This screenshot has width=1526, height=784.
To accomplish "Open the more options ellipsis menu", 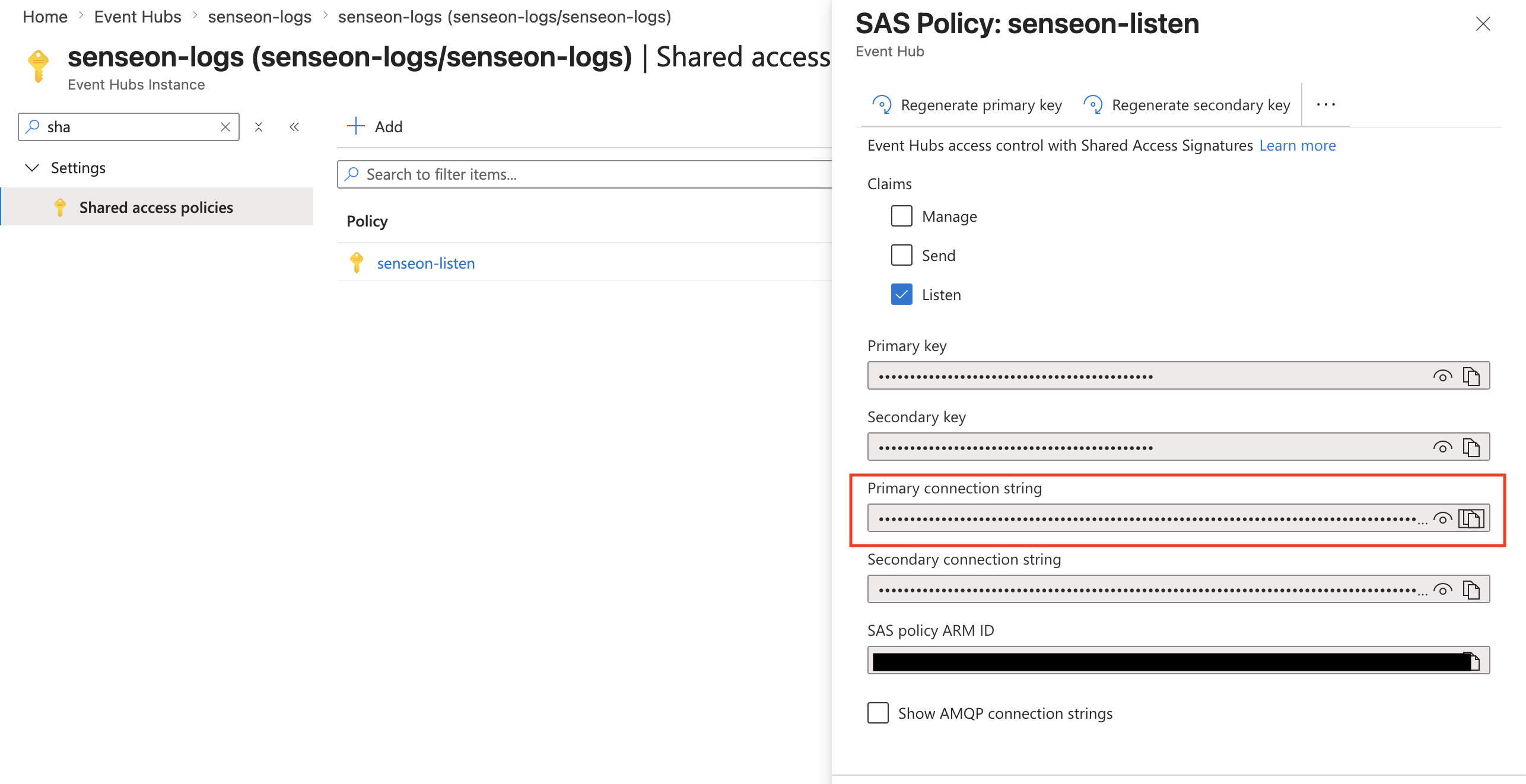I will tap(1325, 104).
